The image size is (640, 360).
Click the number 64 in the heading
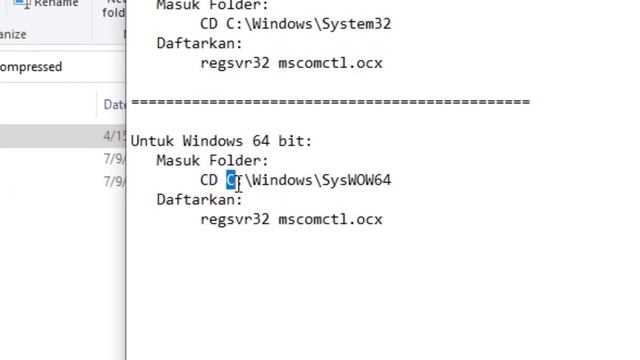(x=261, y=141)
